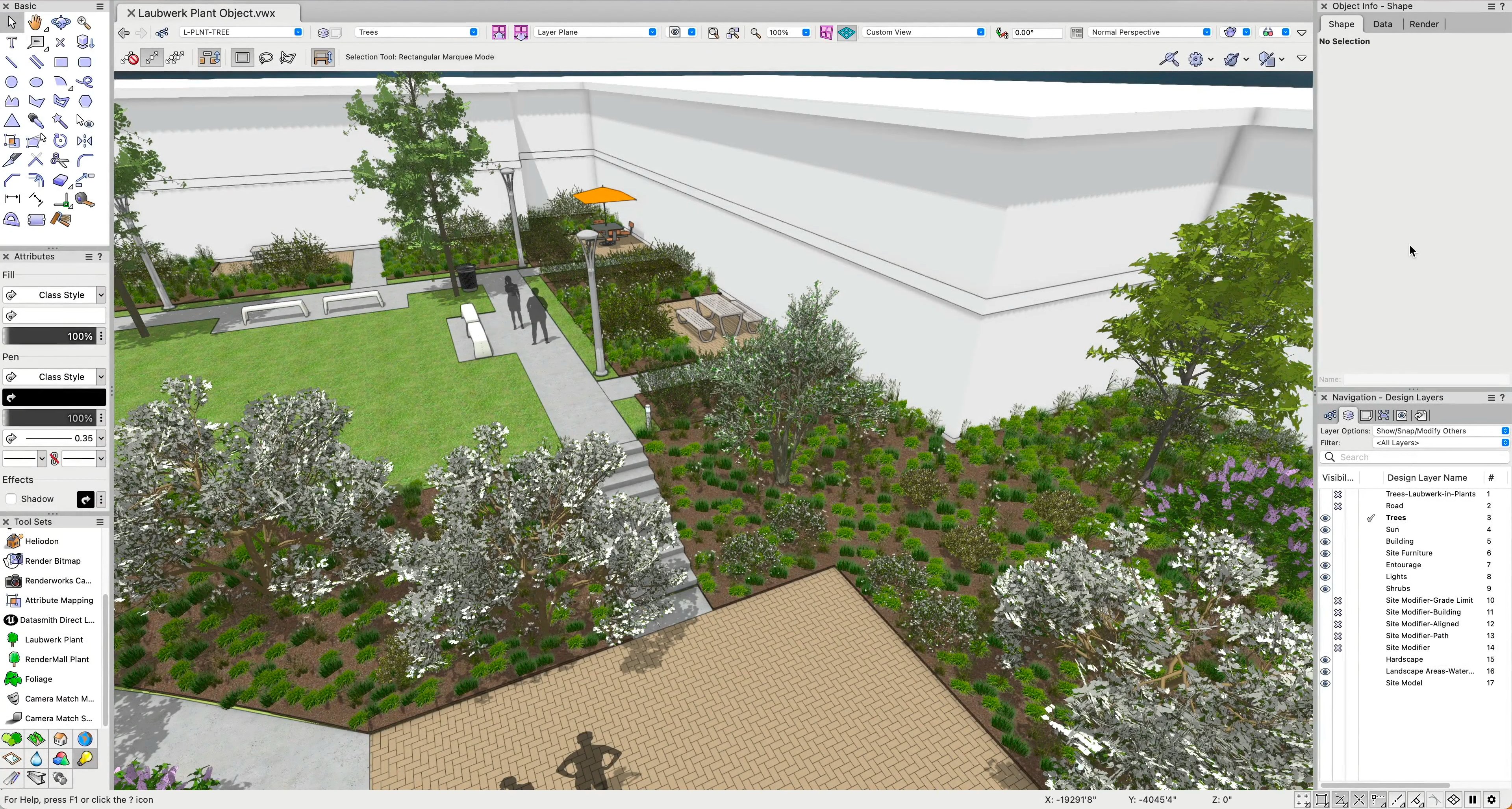
Task: Select the Mirror tool
Action: click(x=85, y=141)
